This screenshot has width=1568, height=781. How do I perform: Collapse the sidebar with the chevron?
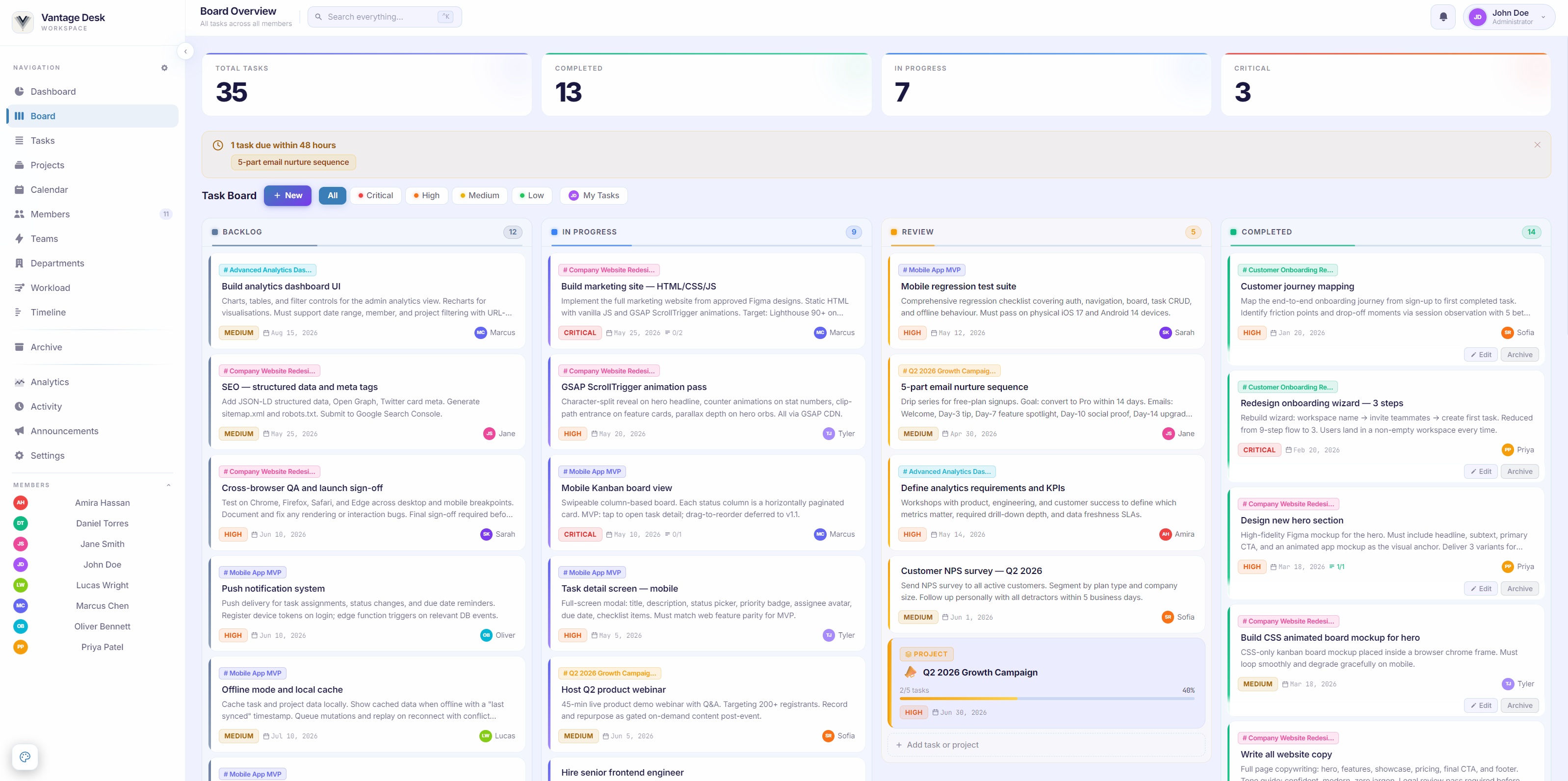pyautogui.click(x=185, y=51)
